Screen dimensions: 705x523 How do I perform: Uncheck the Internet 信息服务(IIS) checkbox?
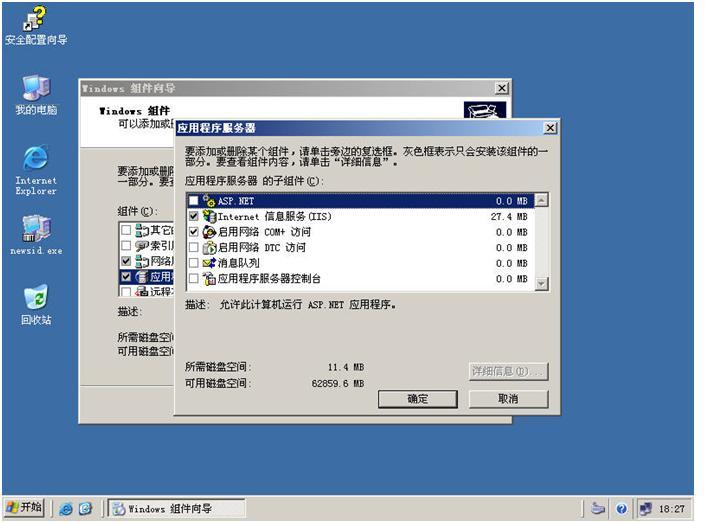(x=193, y=216)
